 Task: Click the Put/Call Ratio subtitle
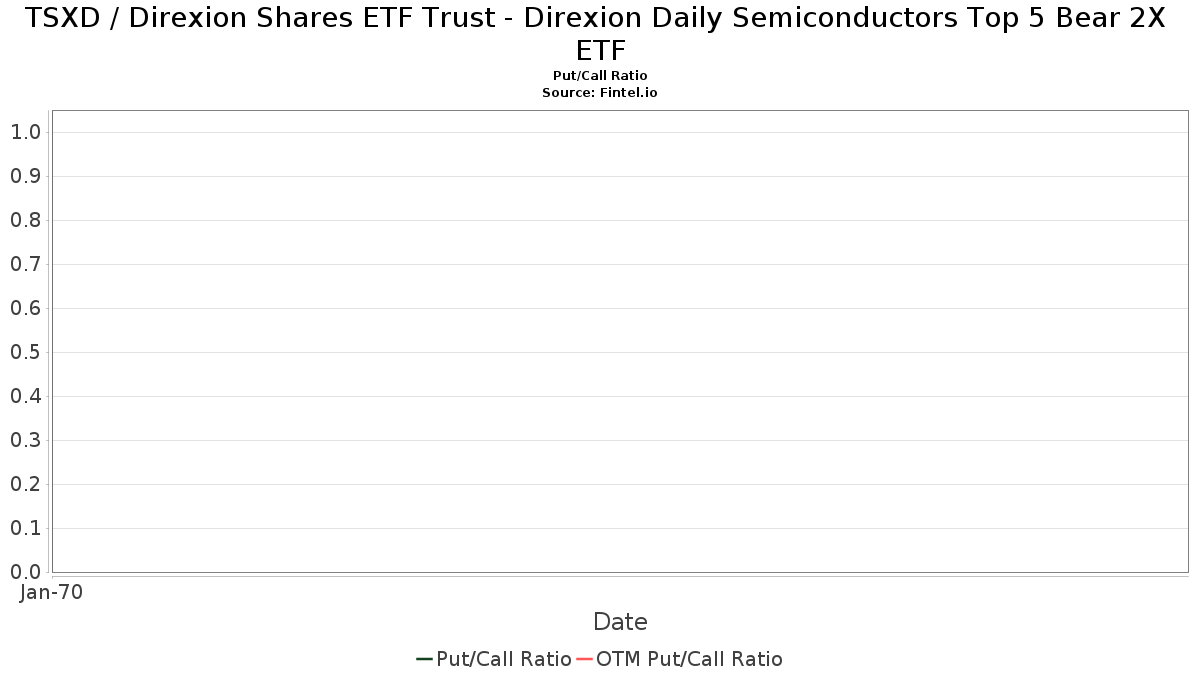[x=600, y=76]
